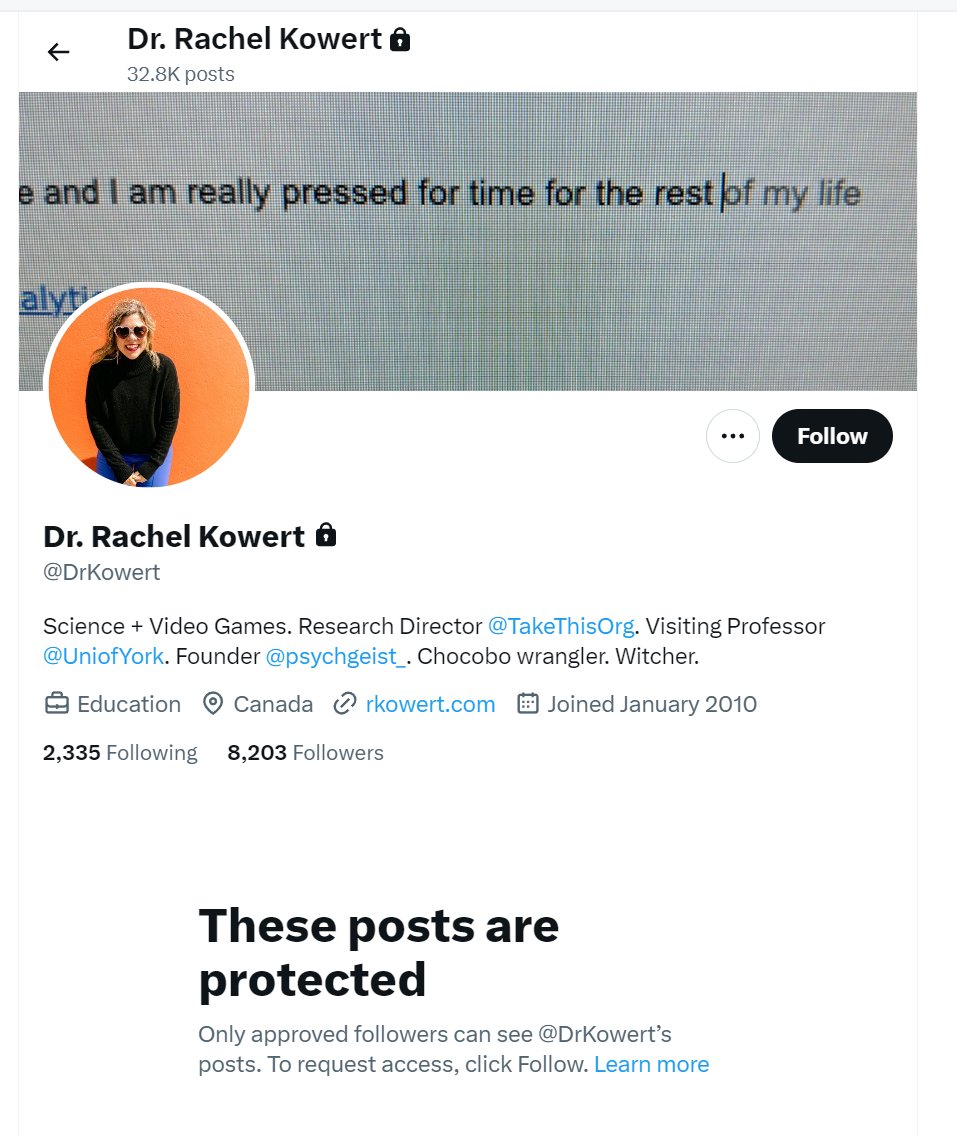
Task: Open the circular profile photo
Action: click(149, 386)
